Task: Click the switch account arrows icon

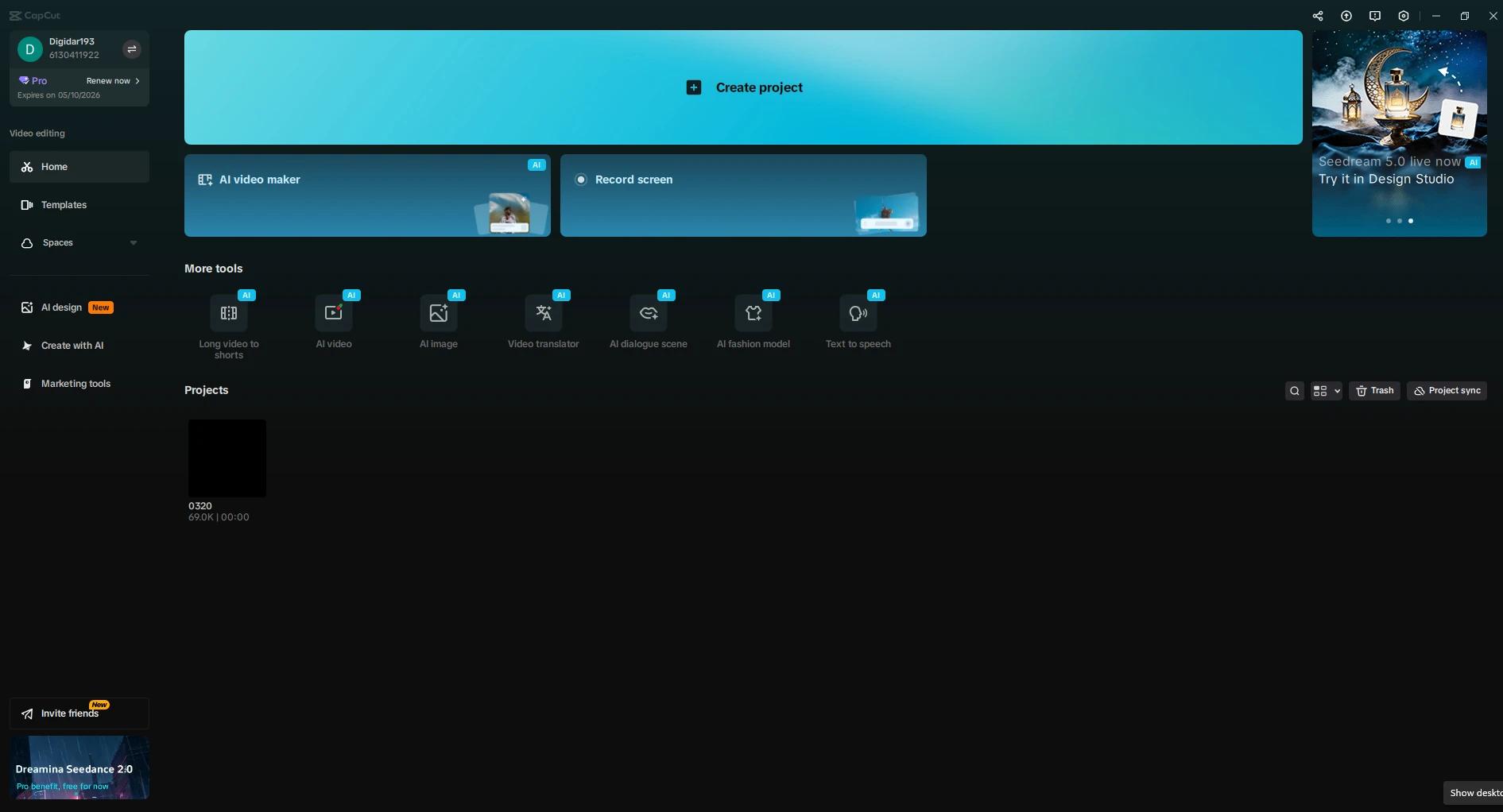Action: click(x=132, y=49)
